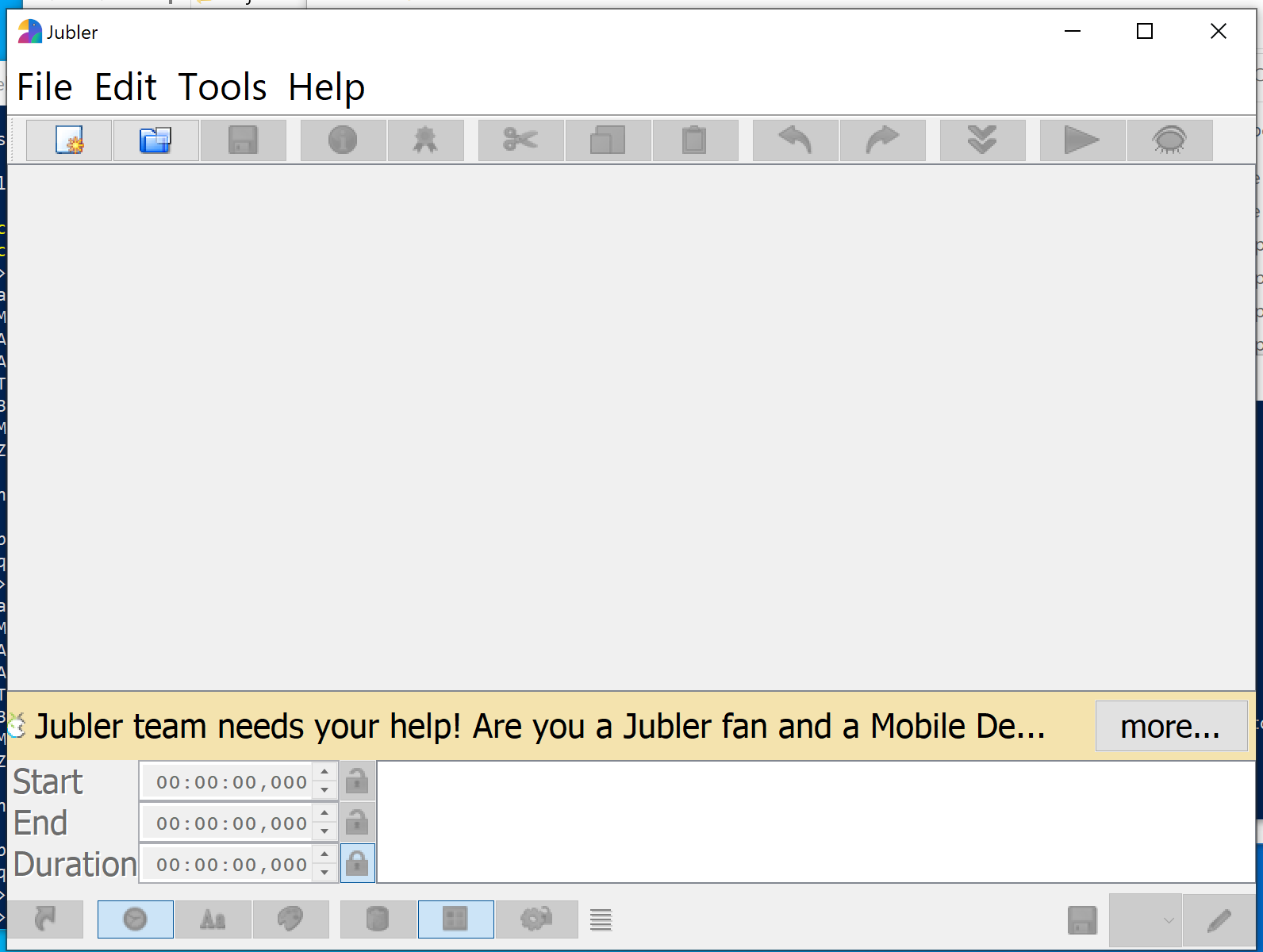Click the pencil edit icon
Viewport: 1263px width, 952px height.
(x=1219, y=920)
